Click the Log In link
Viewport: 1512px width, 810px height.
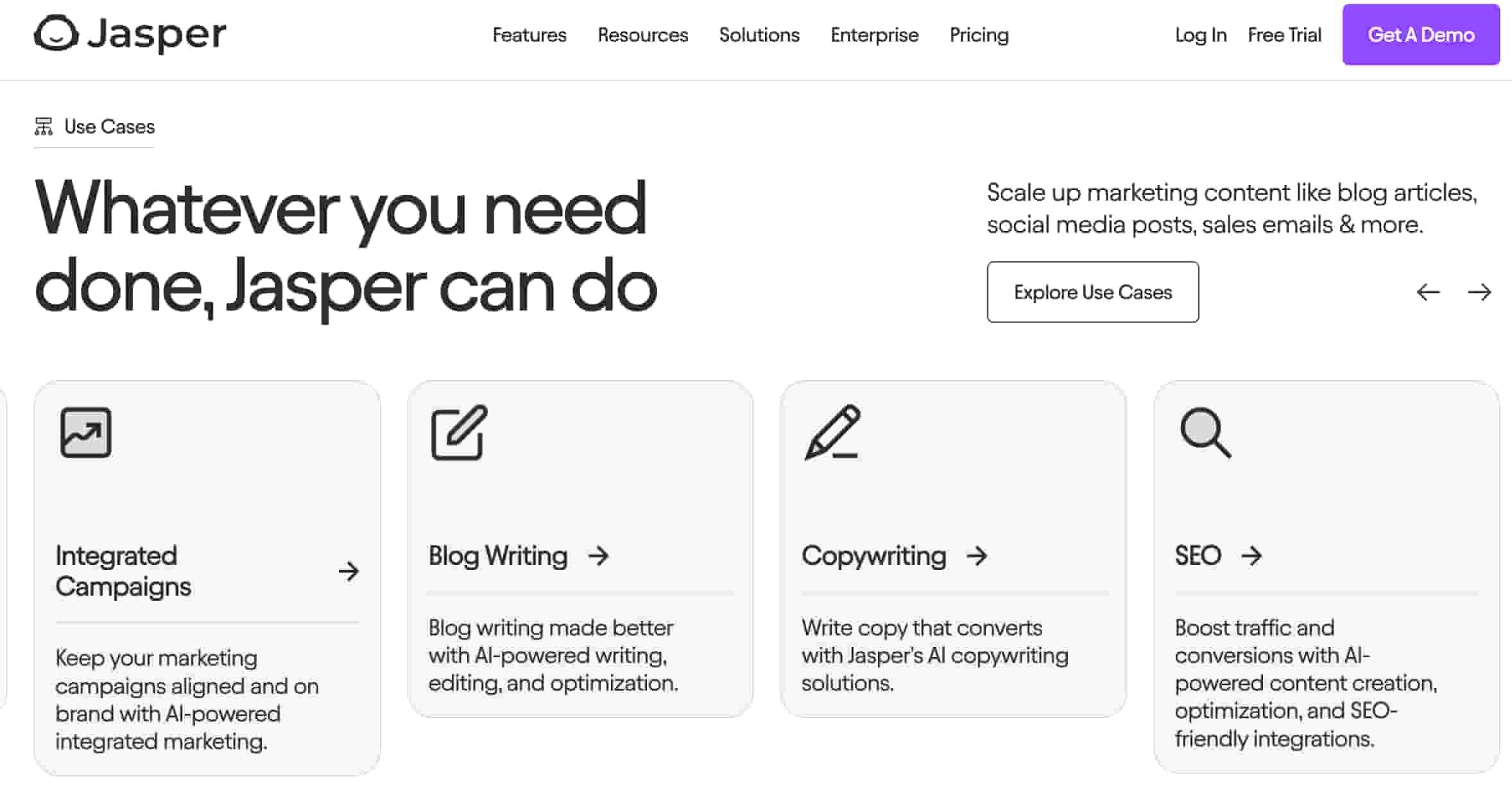pyautogui.click(x=1200, y=35)
